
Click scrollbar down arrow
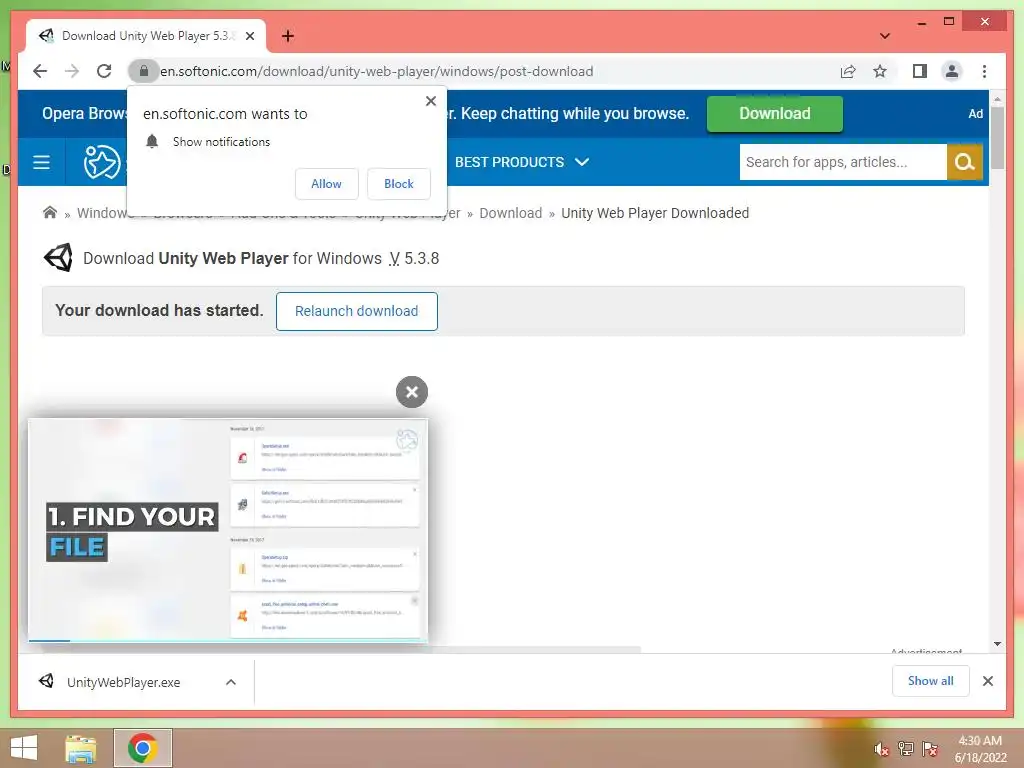click(997, 644)
